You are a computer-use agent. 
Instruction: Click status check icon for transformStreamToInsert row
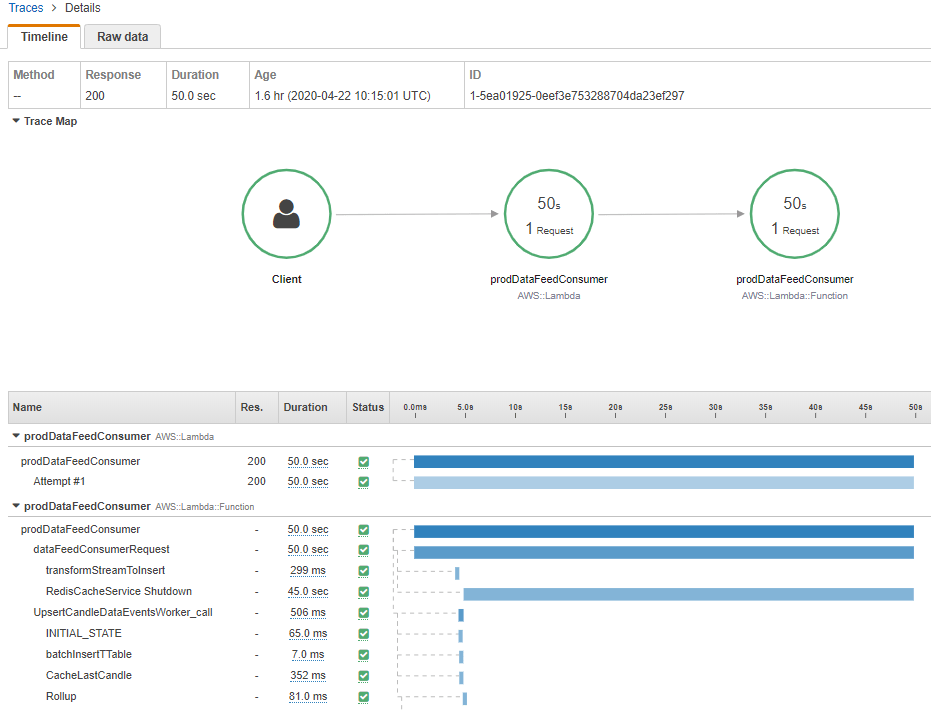tap(363, 571)
